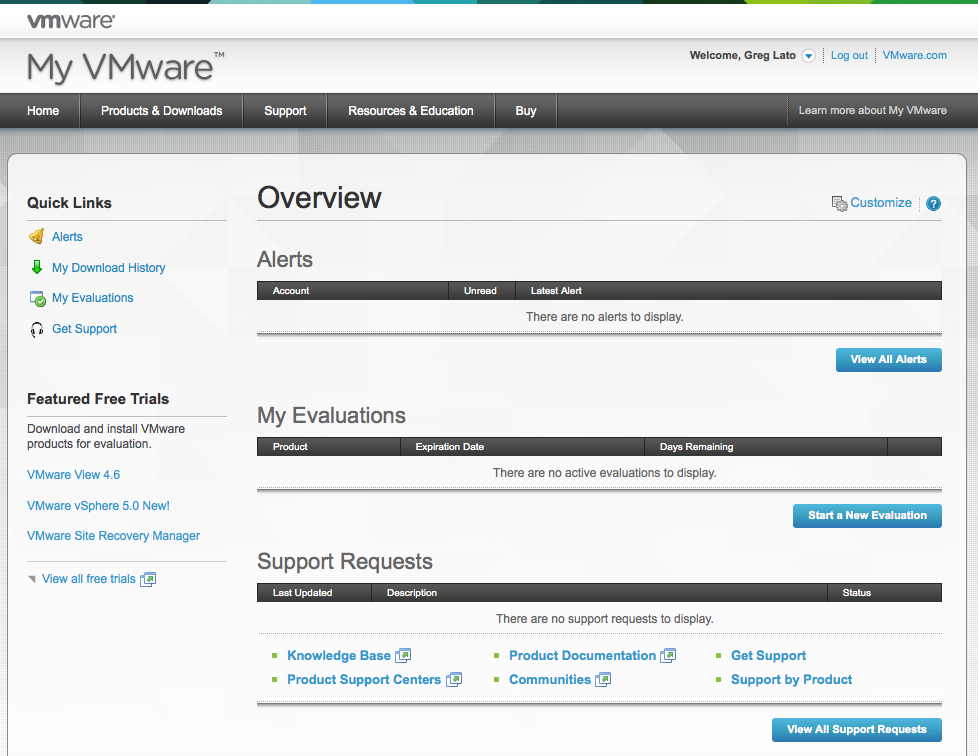Open the Home menu tab
Image resolution: width=978 pixels, height=756 pixels.
pos(43,111)
